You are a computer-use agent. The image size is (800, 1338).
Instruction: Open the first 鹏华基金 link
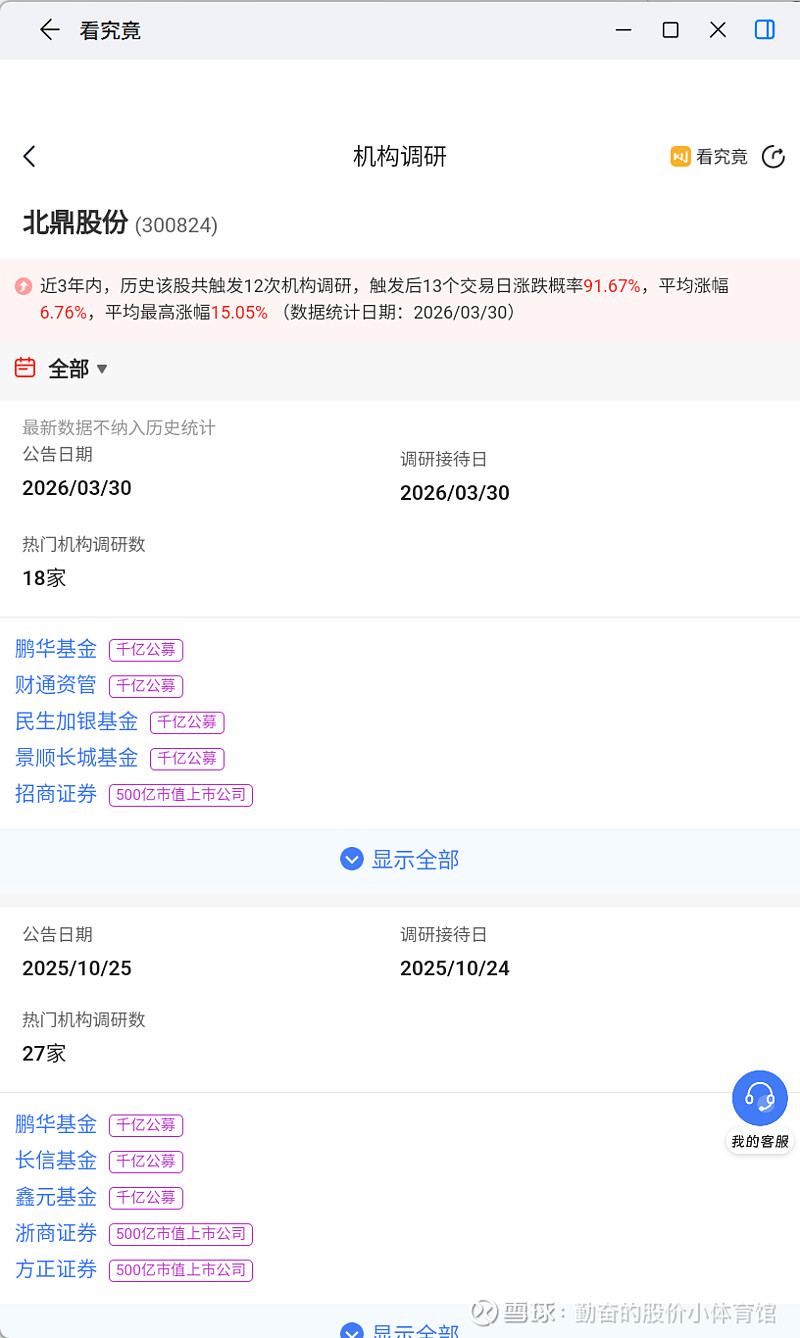(56, 649)
